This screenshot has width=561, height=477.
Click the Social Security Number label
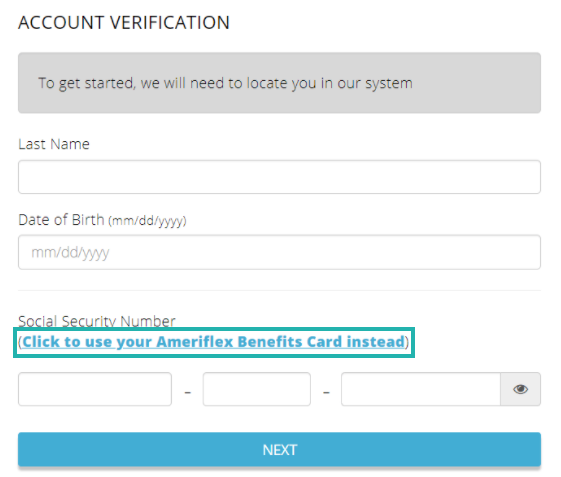(97, 321)
